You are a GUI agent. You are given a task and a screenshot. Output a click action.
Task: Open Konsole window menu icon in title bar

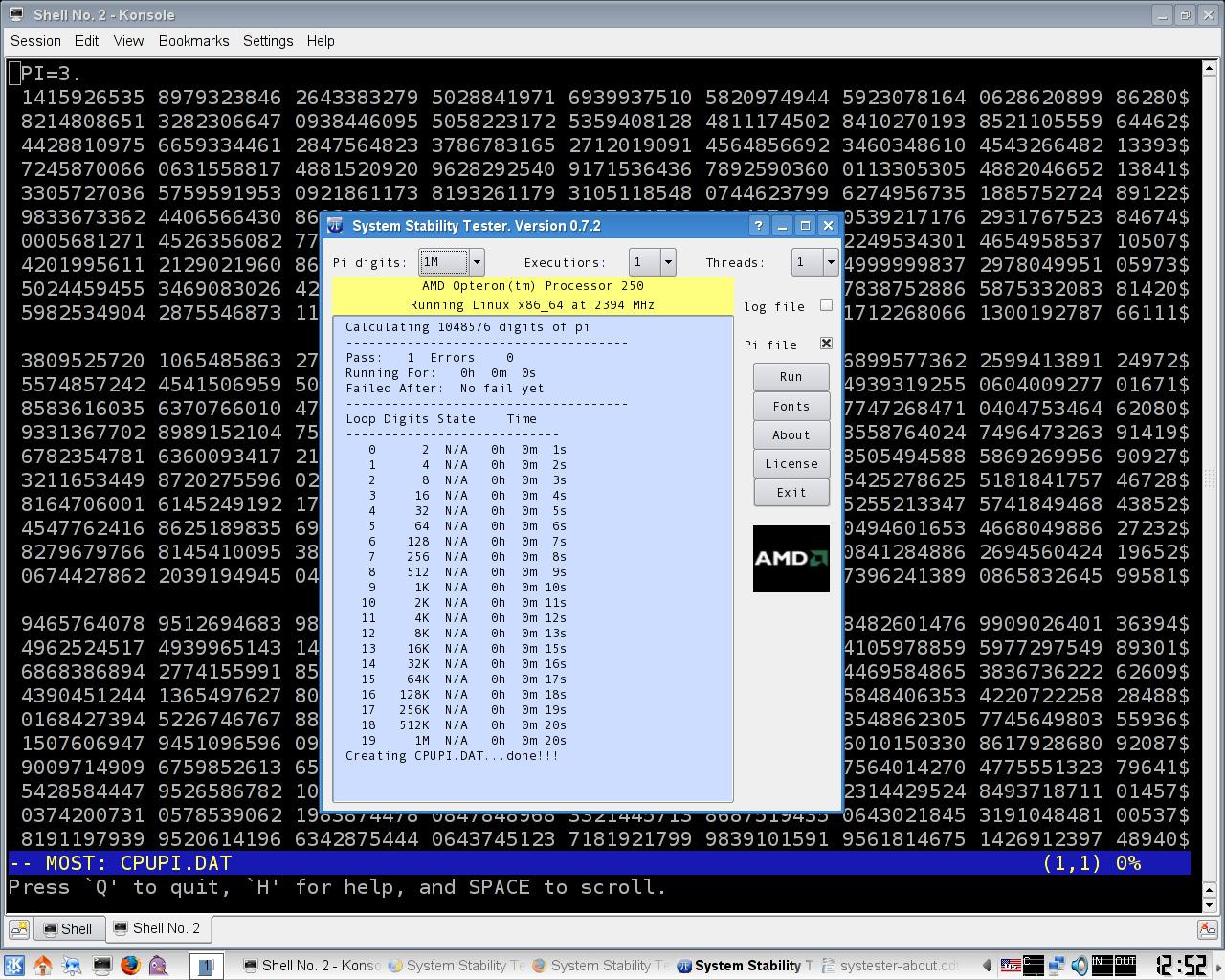click(x=16, y=14)
